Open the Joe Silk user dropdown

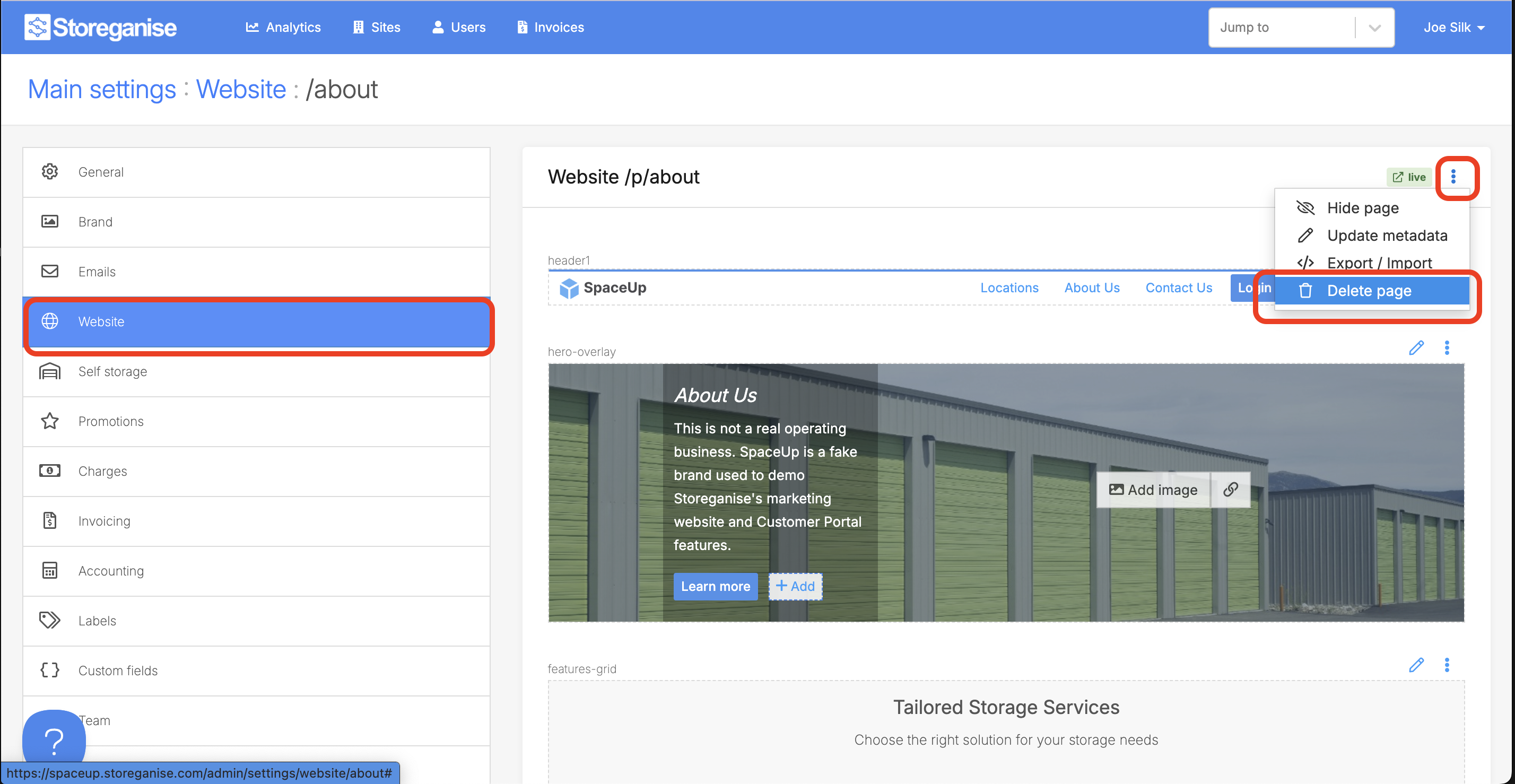coord(1453,28)
